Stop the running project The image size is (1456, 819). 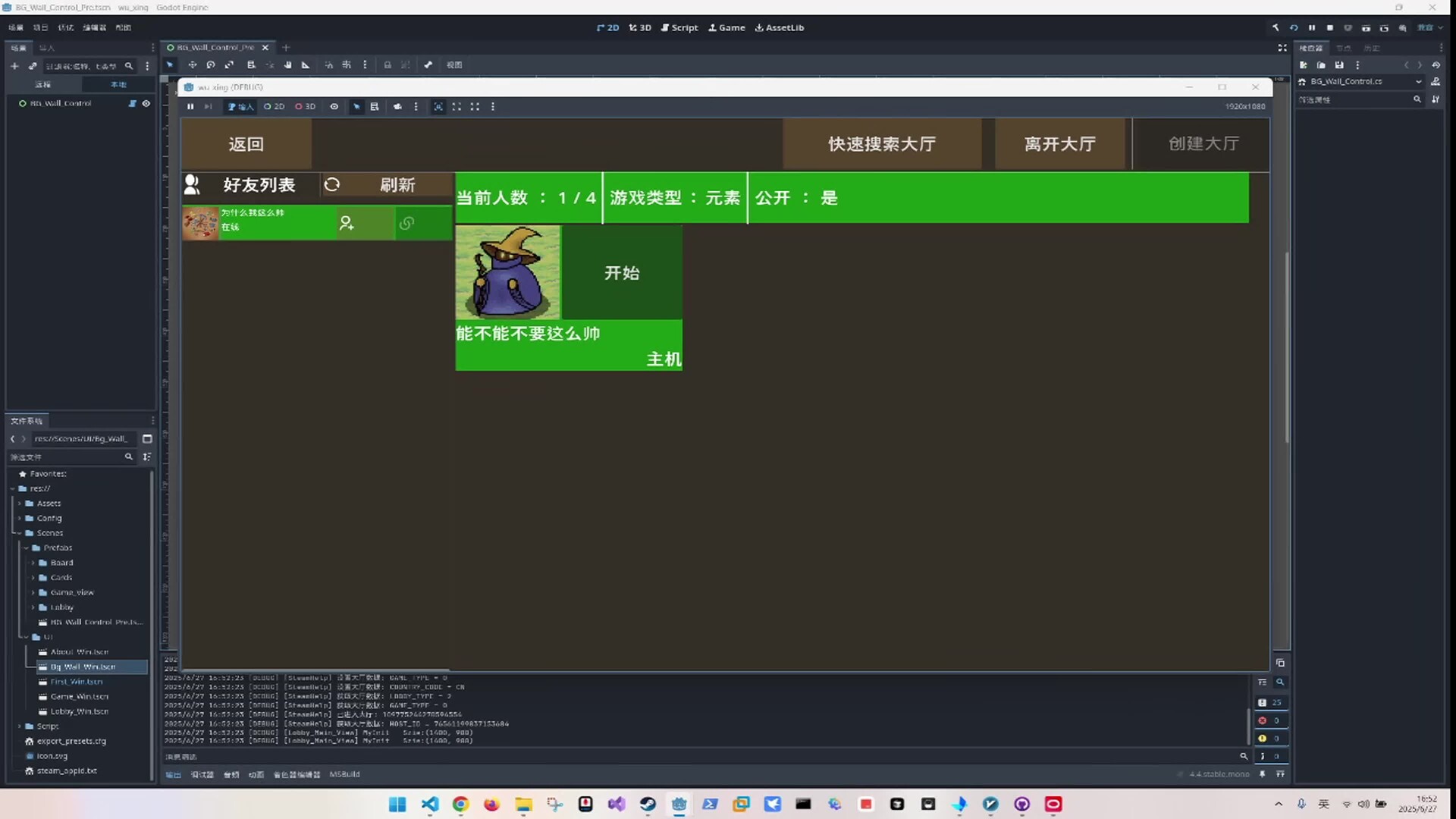1329,28
